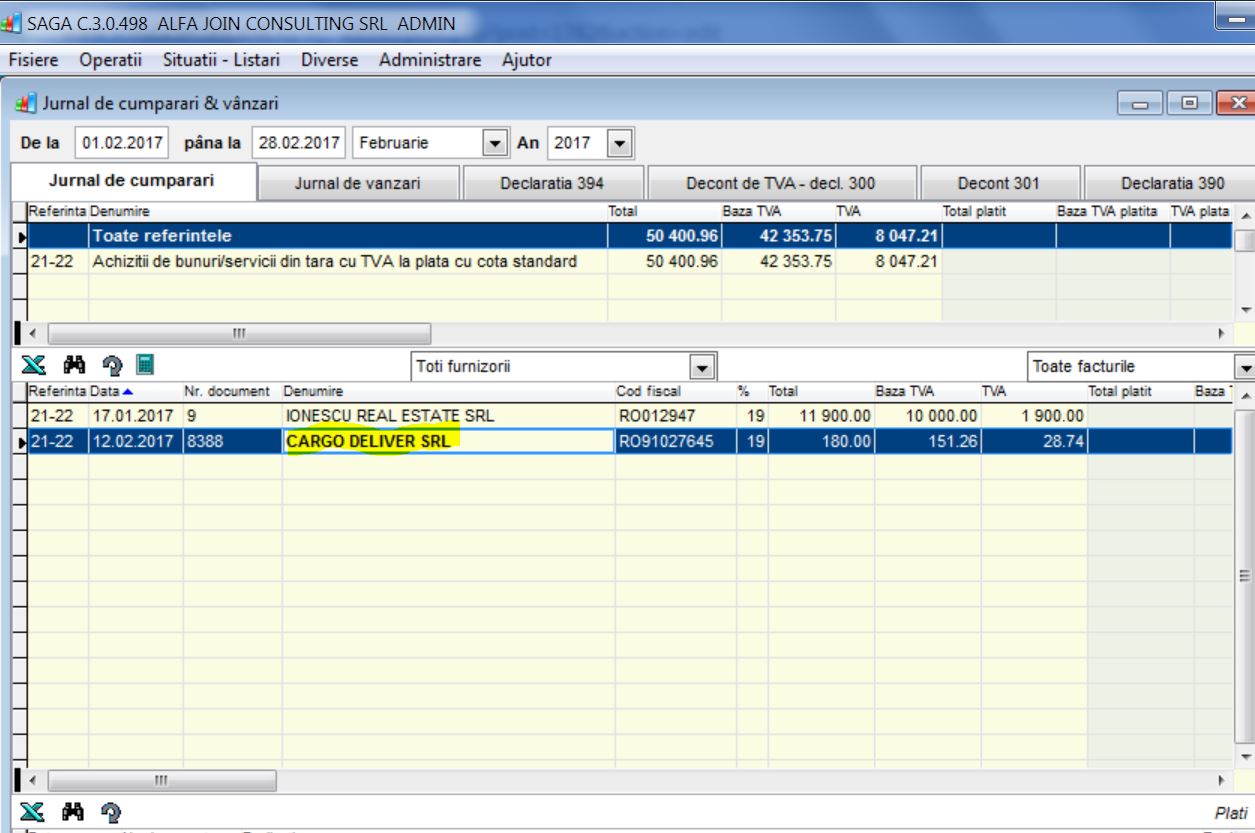
Task: Click the De la date field 01.02.2017
Action: tap(123, 143)
